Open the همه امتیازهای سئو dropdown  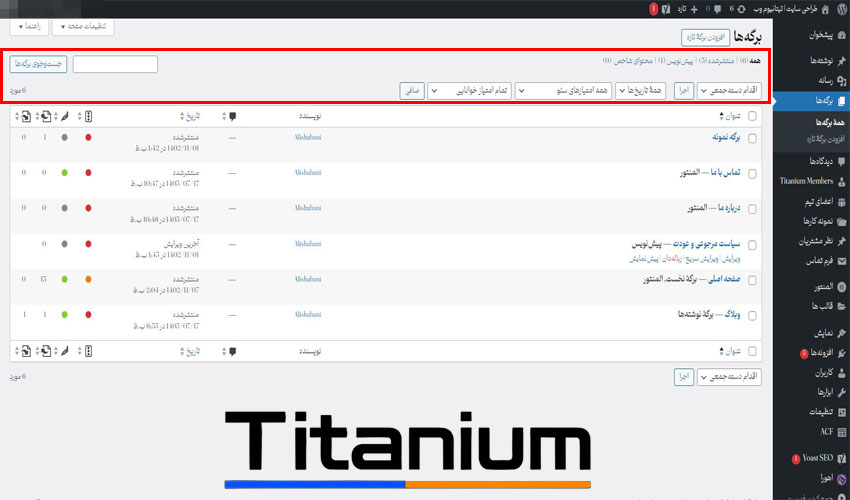click(x=563, y=91)
